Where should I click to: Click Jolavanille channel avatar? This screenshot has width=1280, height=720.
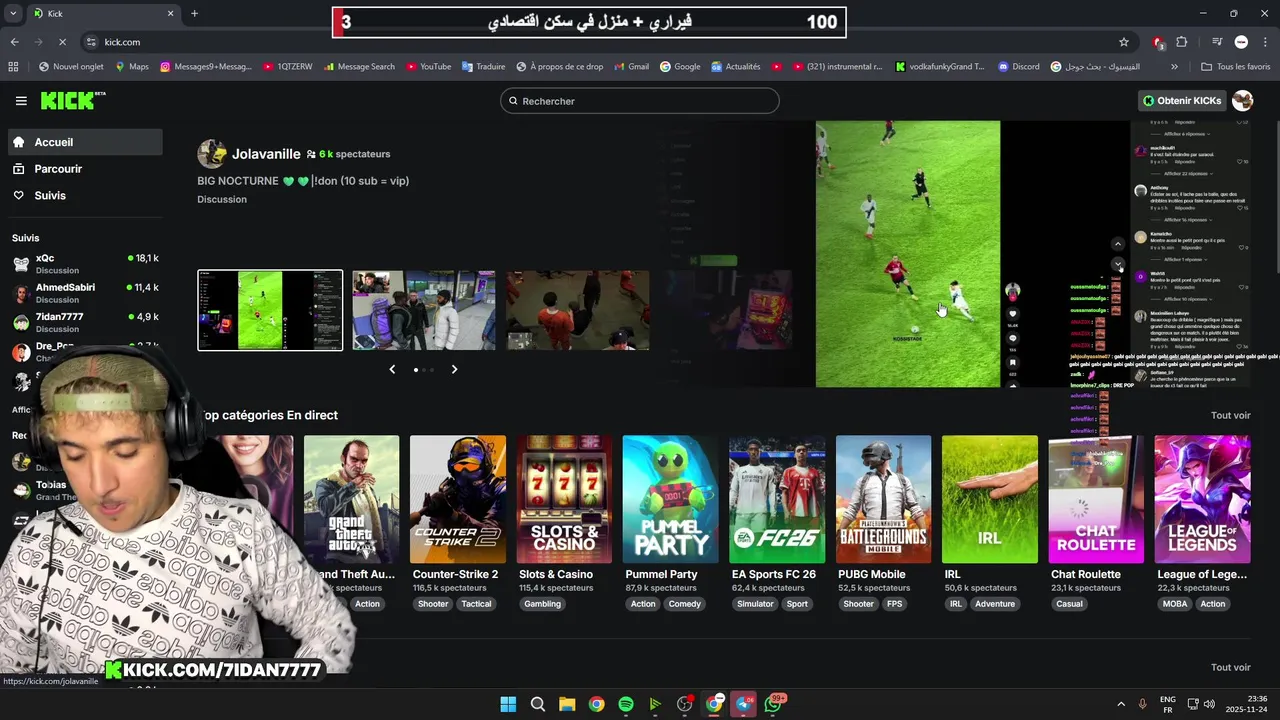pos(211,154)
